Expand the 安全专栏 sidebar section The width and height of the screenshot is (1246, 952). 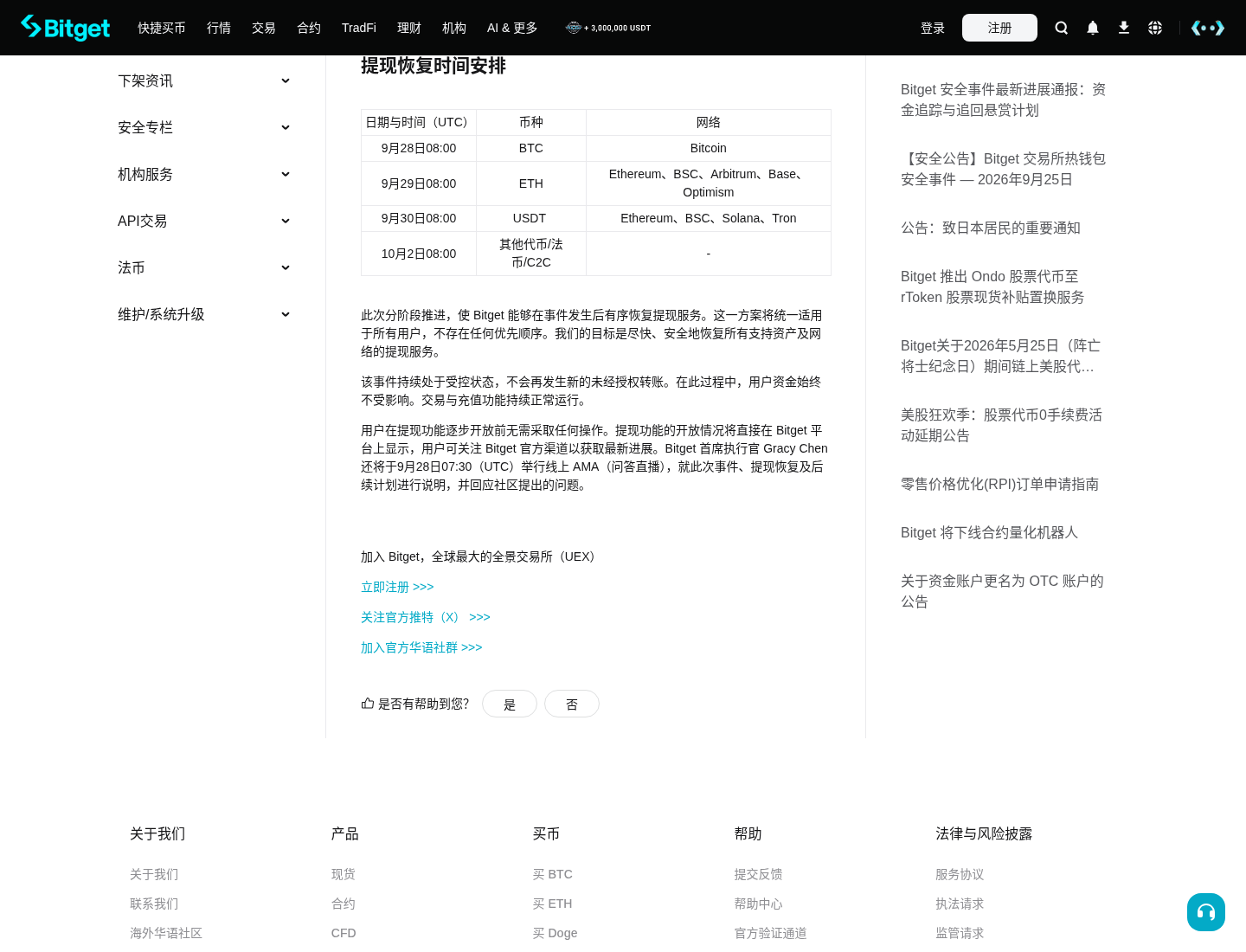[204, 127]
